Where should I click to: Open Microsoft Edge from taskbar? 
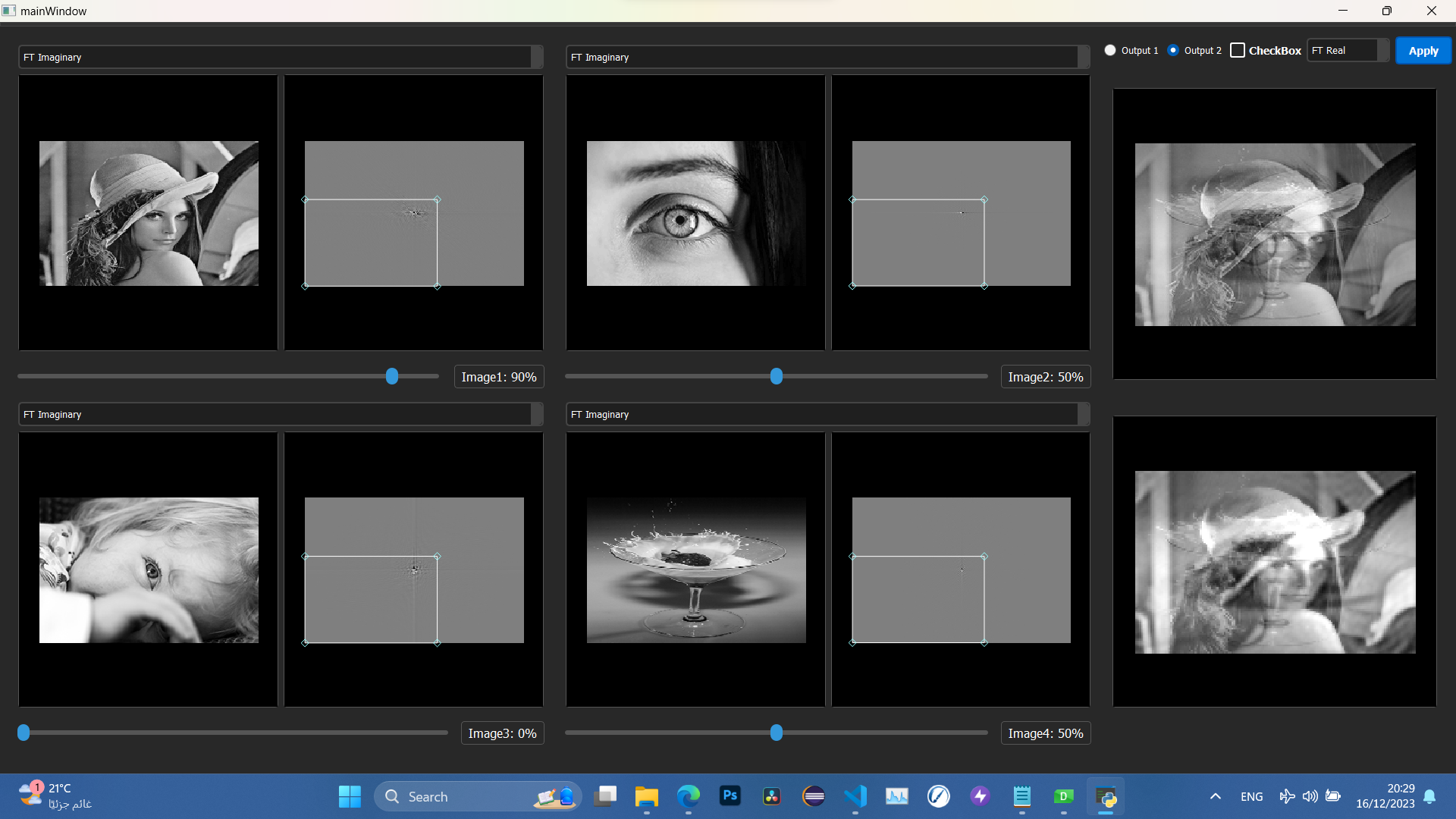(688, 796)
